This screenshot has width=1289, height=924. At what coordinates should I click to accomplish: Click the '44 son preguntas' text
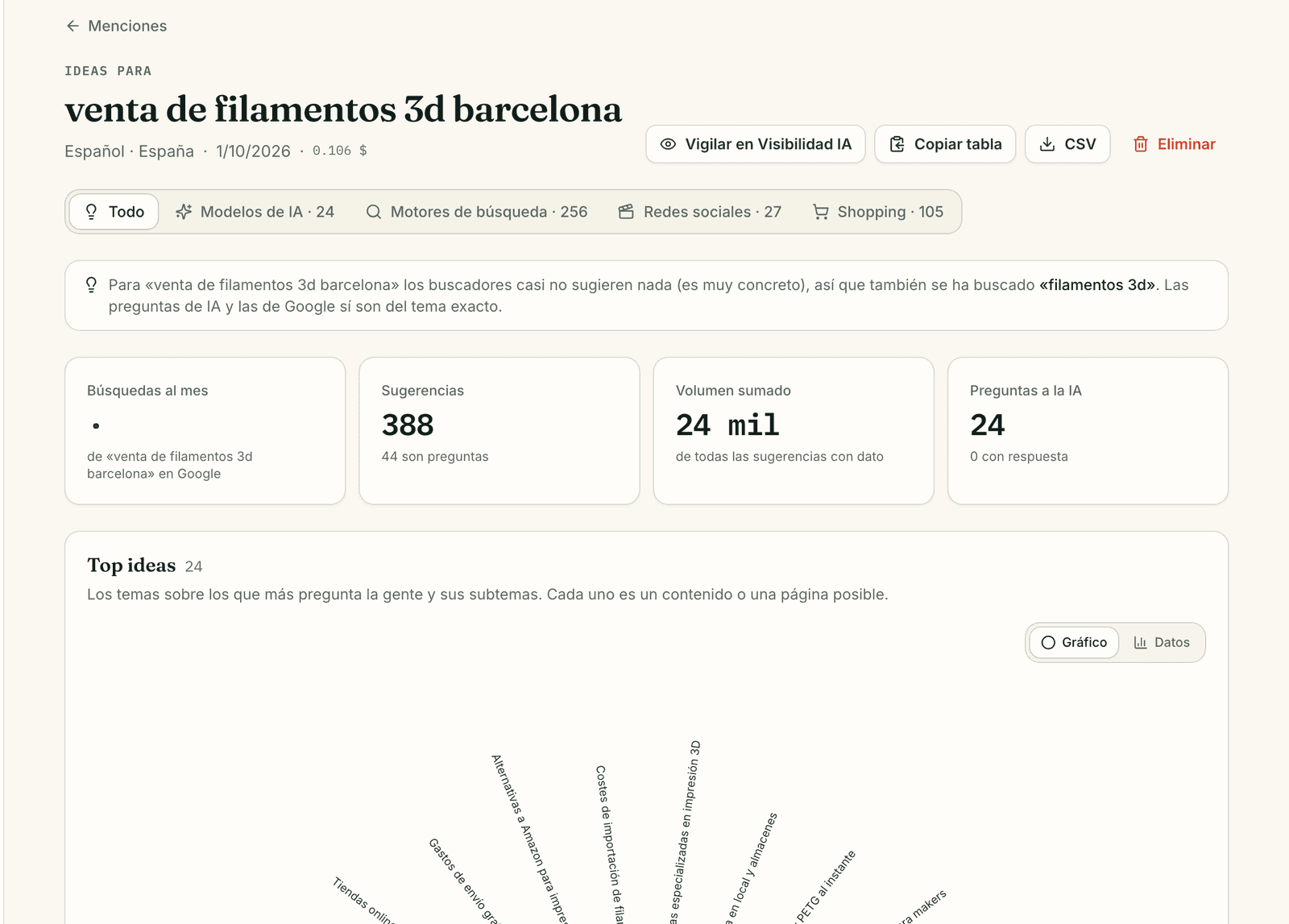(435, 456)
